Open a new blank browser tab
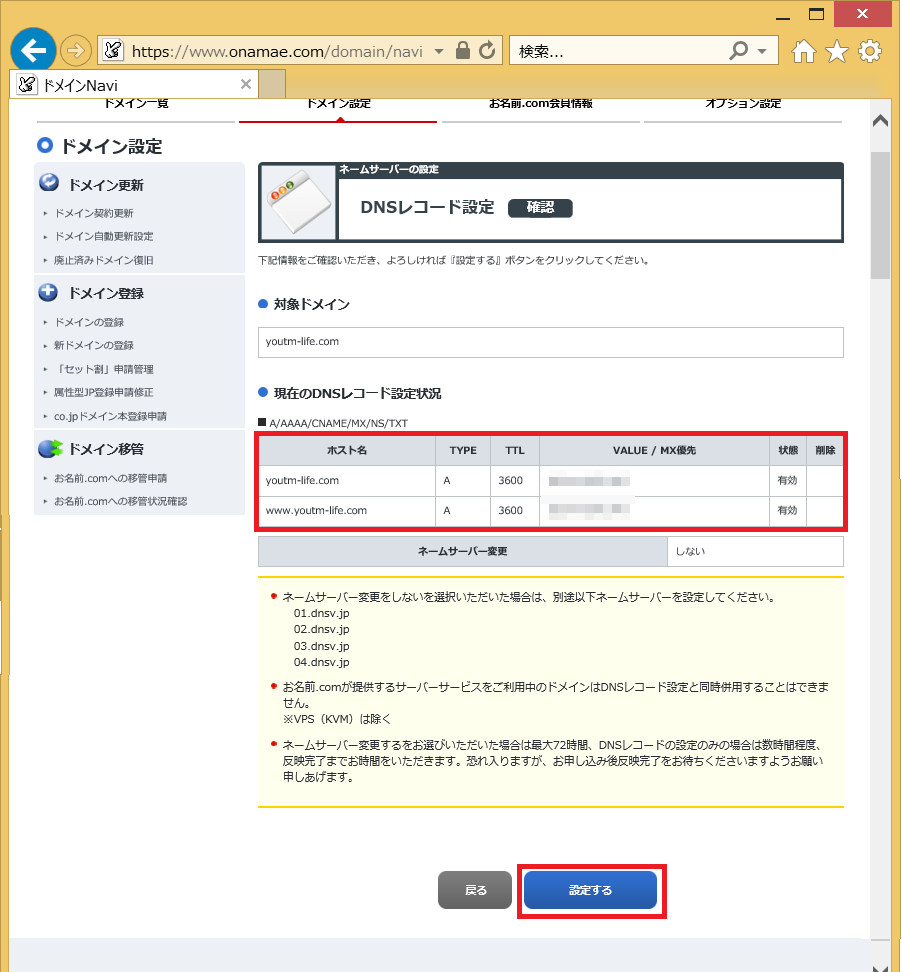The height and width of the screenshot is (972, 902). coord(272,84)
